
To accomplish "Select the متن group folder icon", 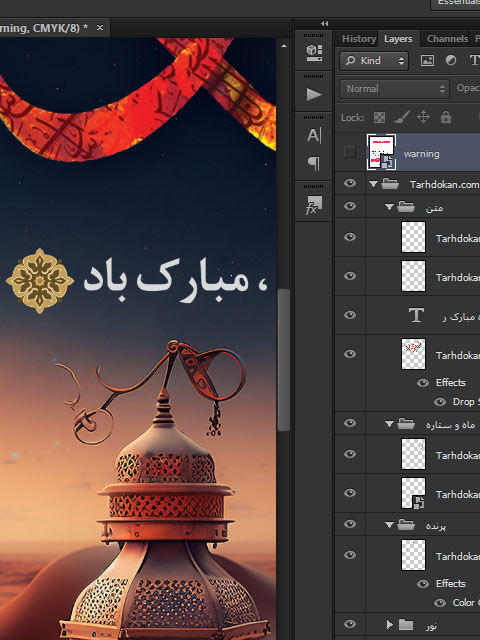I will [406, 207].
